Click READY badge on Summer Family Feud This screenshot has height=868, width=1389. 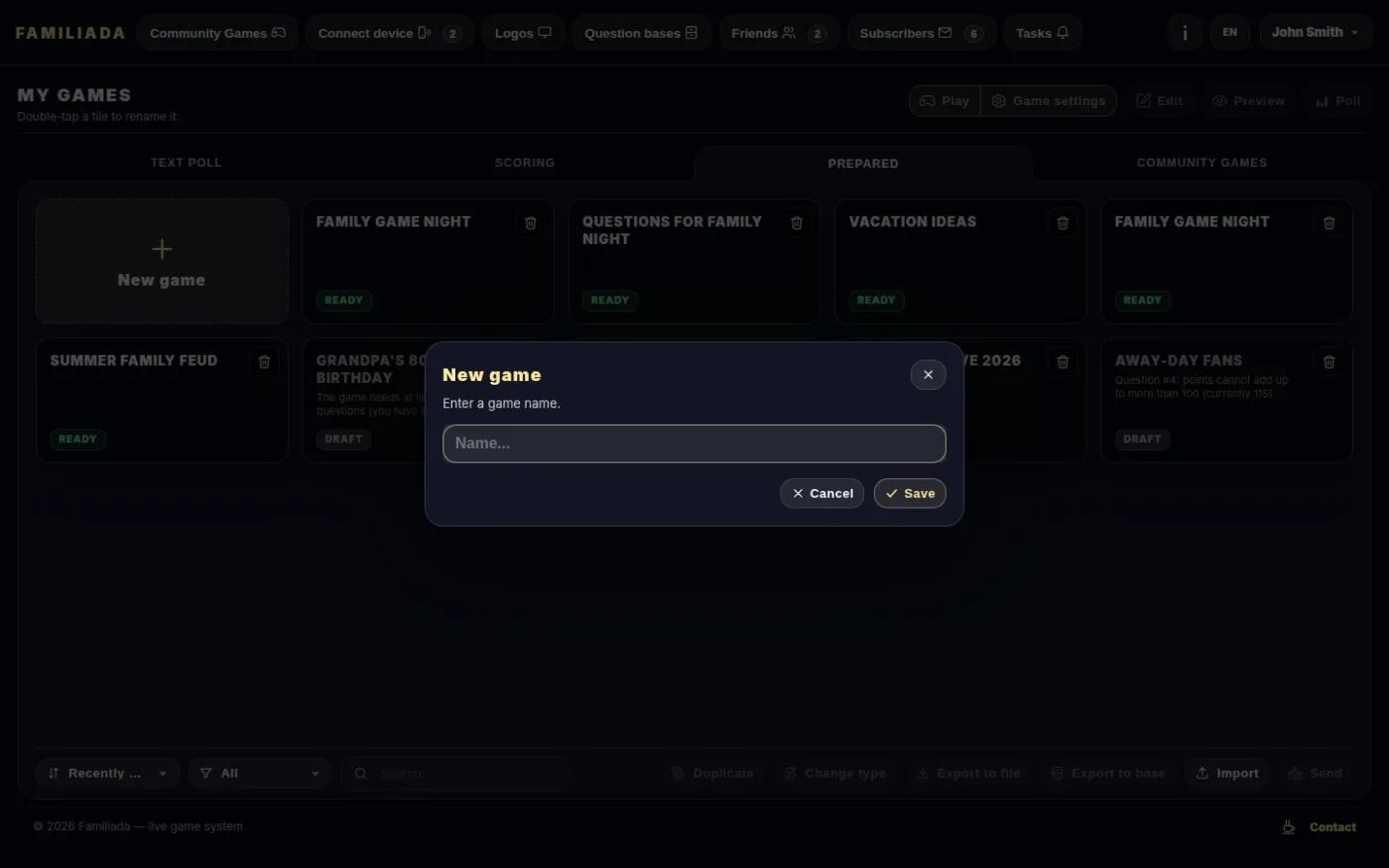pos(77,438)
